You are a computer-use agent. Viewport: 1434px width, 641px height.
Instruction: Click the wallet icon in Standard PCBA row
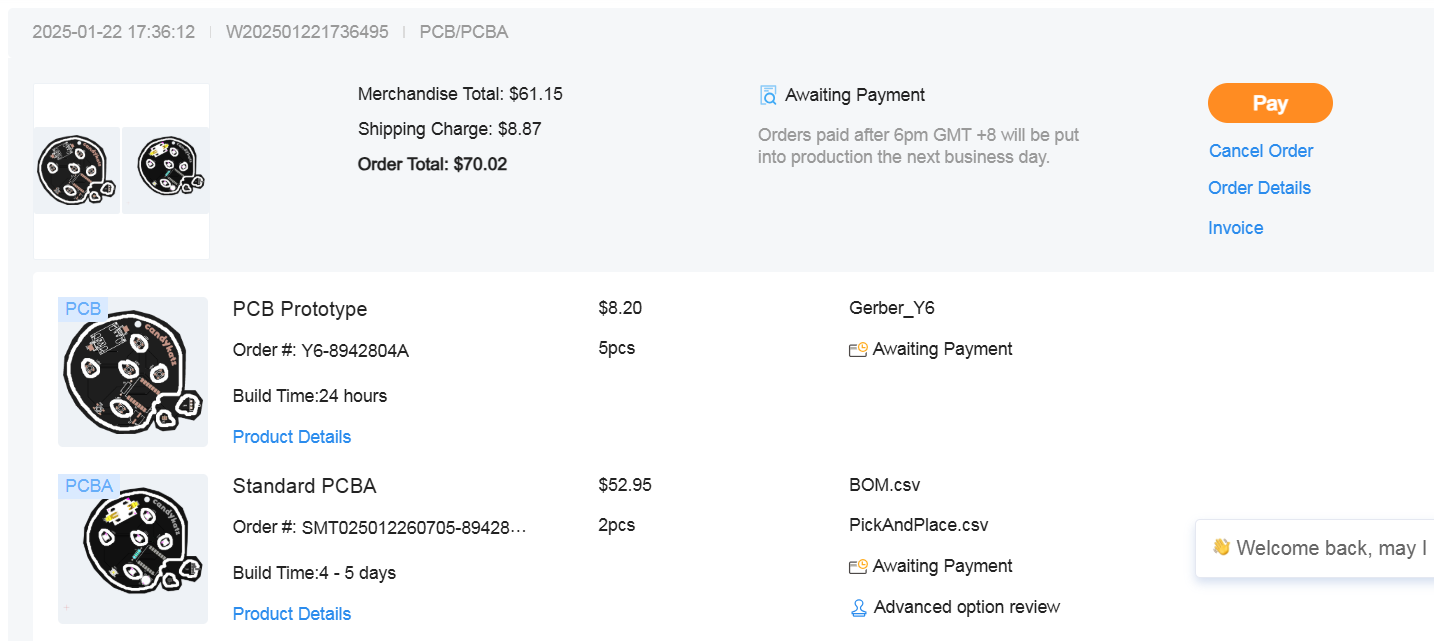click(x=858, y=567)
